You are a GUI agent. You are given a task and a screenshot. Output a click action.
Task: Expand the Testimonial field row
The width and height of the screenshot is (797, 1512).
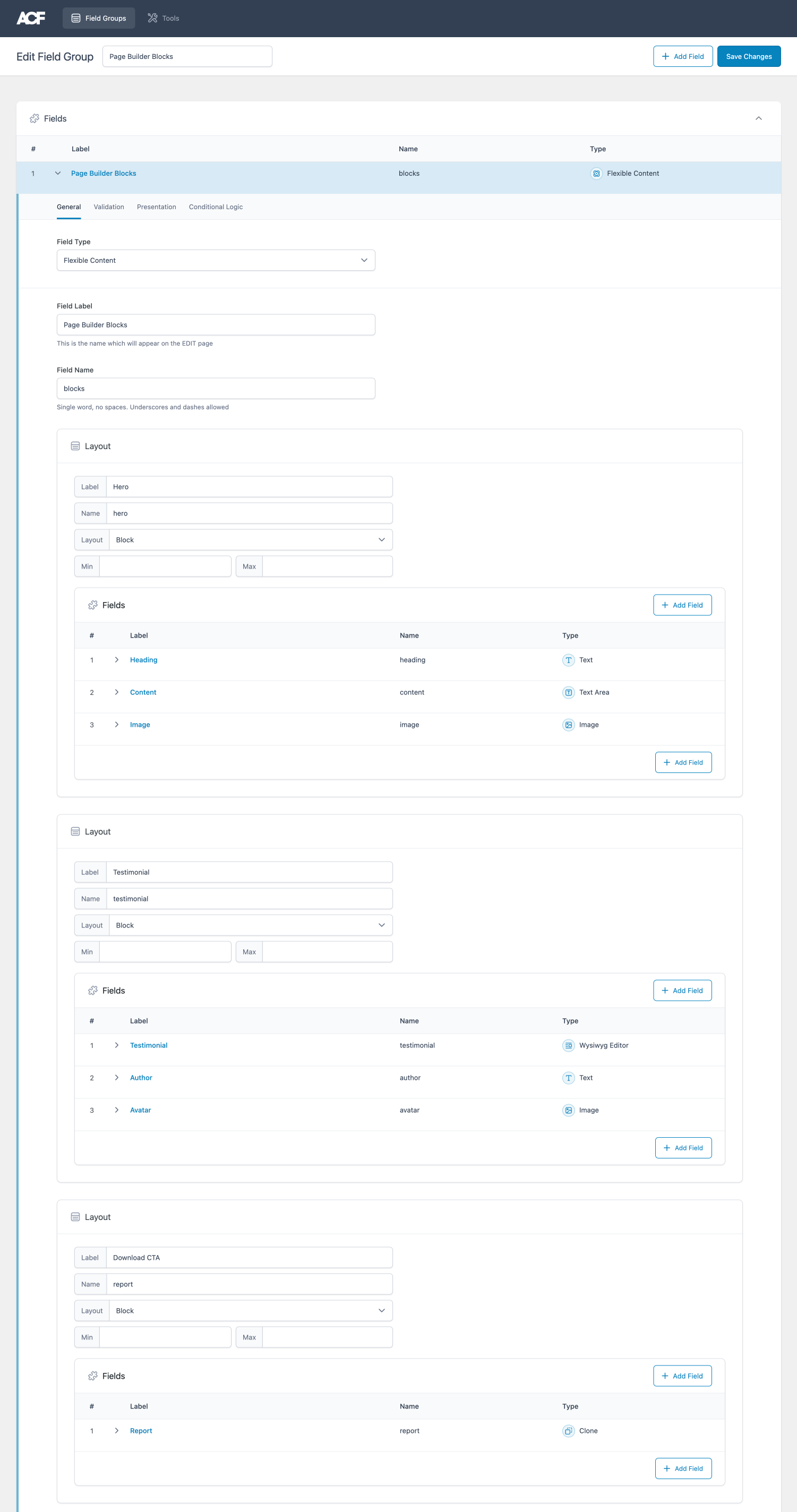tap(117, 1045)
